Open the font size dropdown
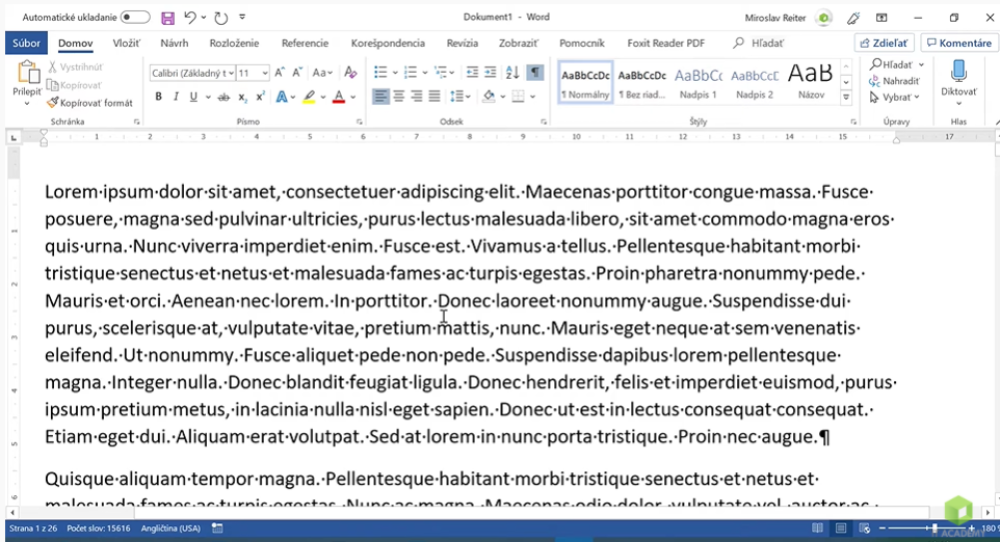Screen dimensions: 1000x542 (x=265, y=73)
